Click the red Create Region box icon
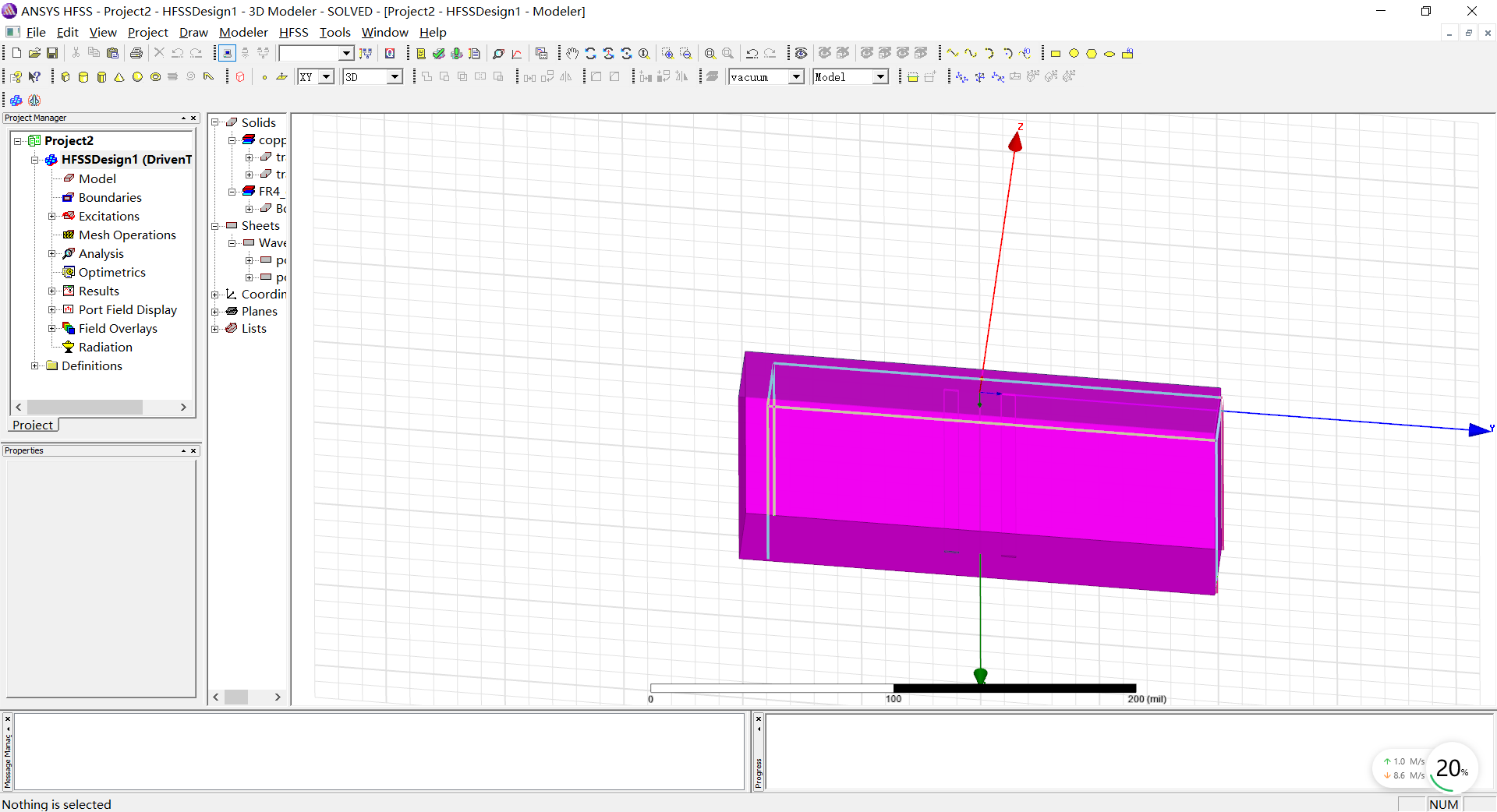 (240, 76)
